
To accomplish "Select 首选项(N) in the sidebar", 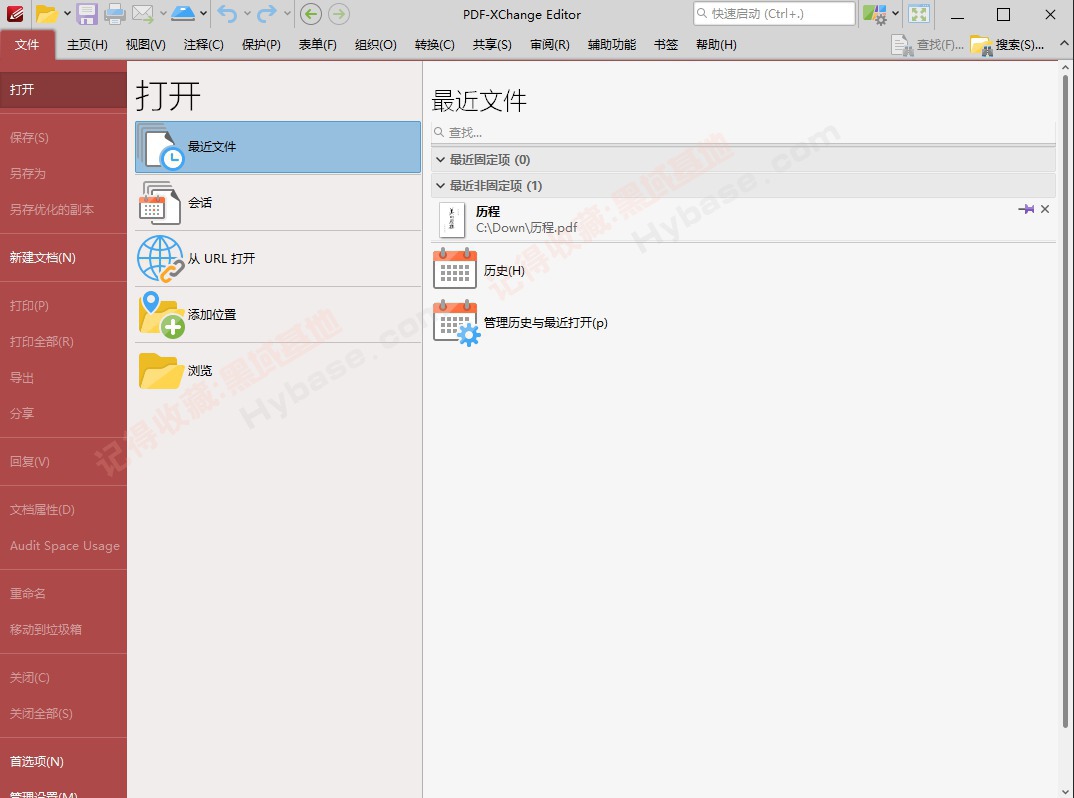I will [63, 761].
